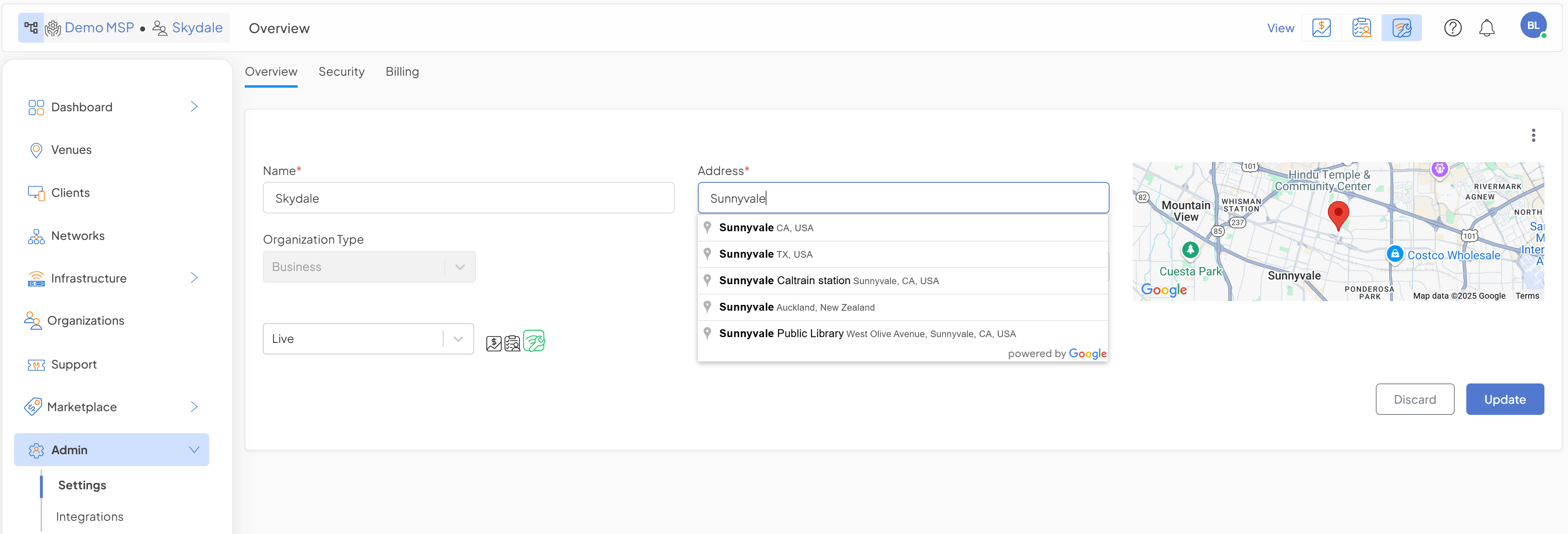This screenshot has height=534, width=1568.
Task: Open the help question mark icon
Action: 1452,28
